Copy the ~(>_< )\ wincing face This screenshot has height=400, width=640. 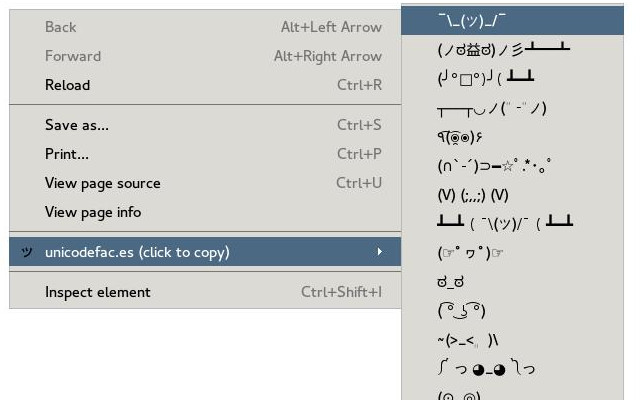tap(512, 340)
